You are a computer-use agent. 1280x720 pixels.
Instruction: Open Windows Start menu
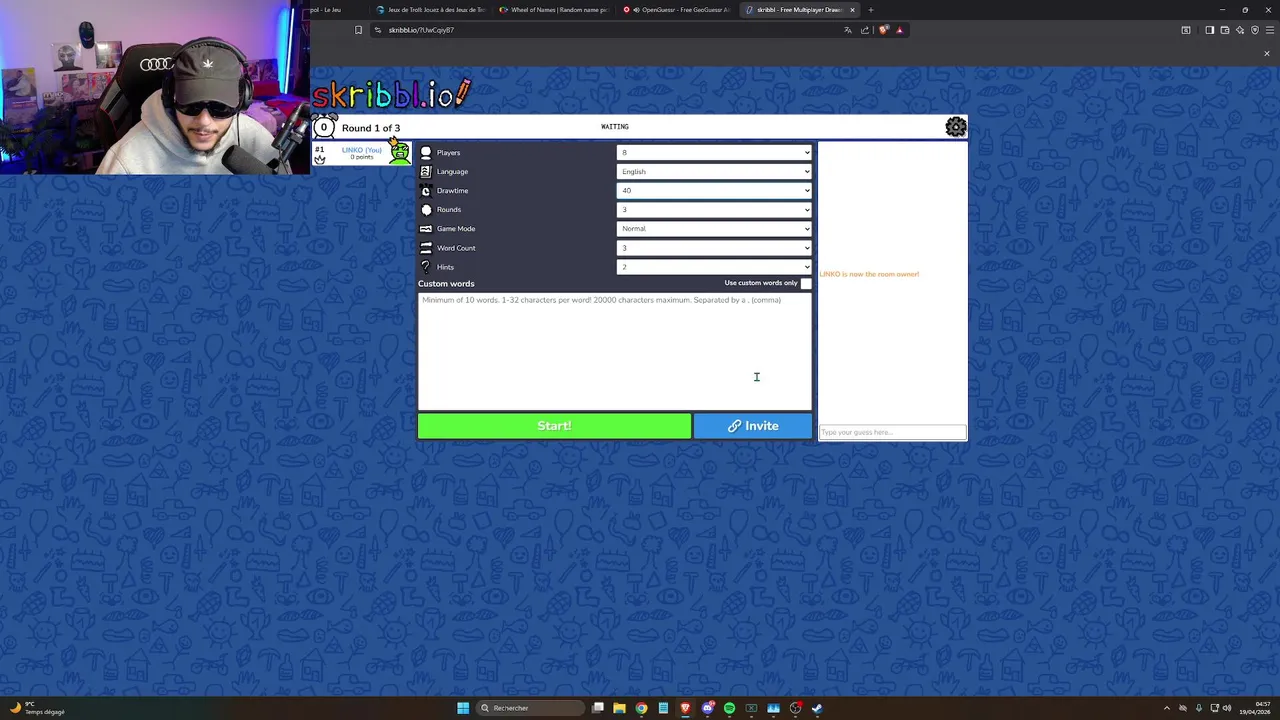click(x=463, y=708)
